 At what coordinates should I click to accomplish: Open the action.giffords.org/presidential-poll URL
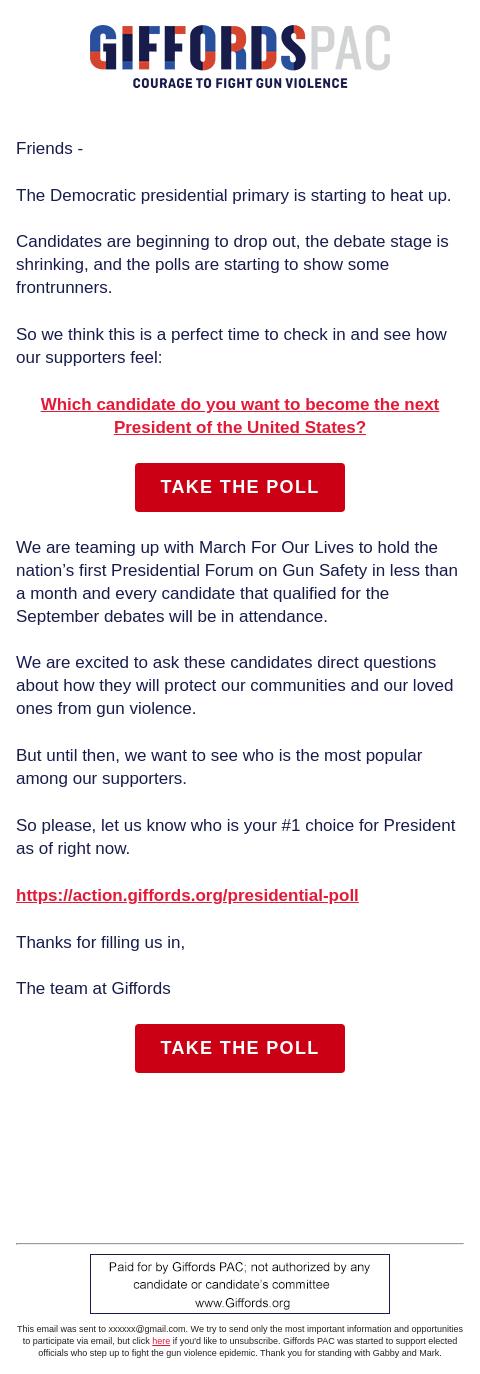click(x=187, y=895)
